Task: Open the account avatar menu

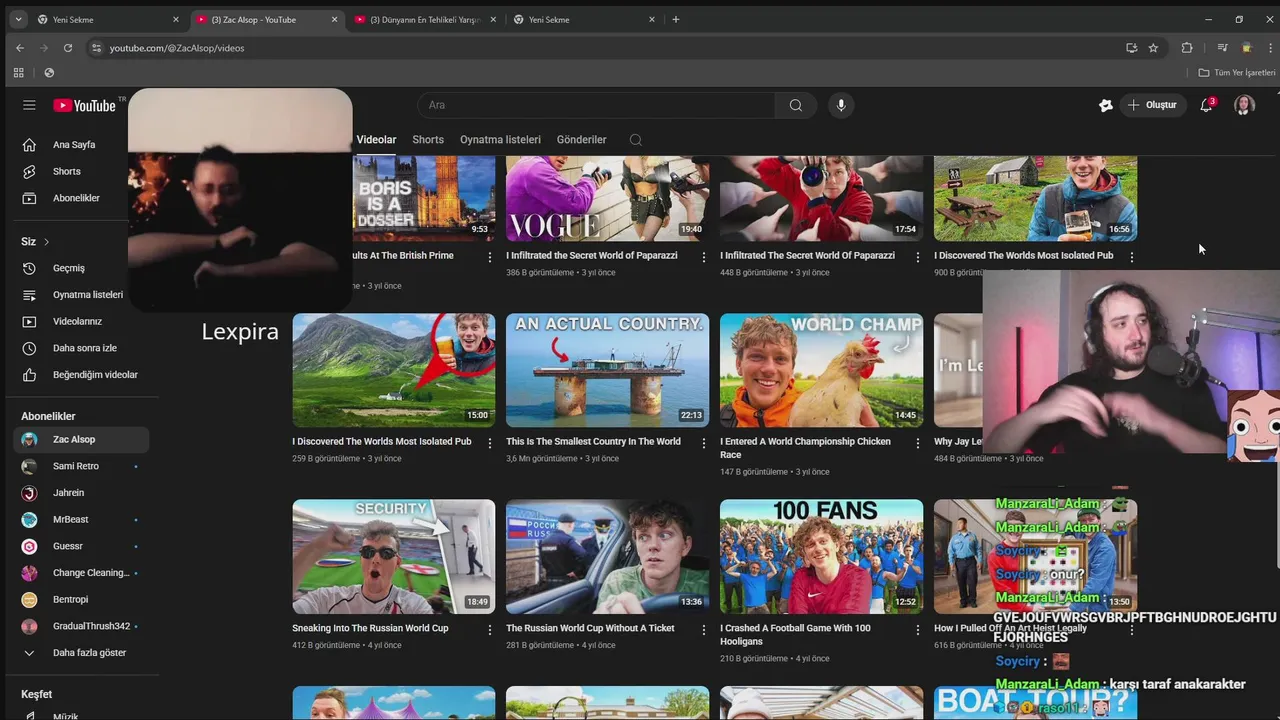Action: tap(1244, 105)
